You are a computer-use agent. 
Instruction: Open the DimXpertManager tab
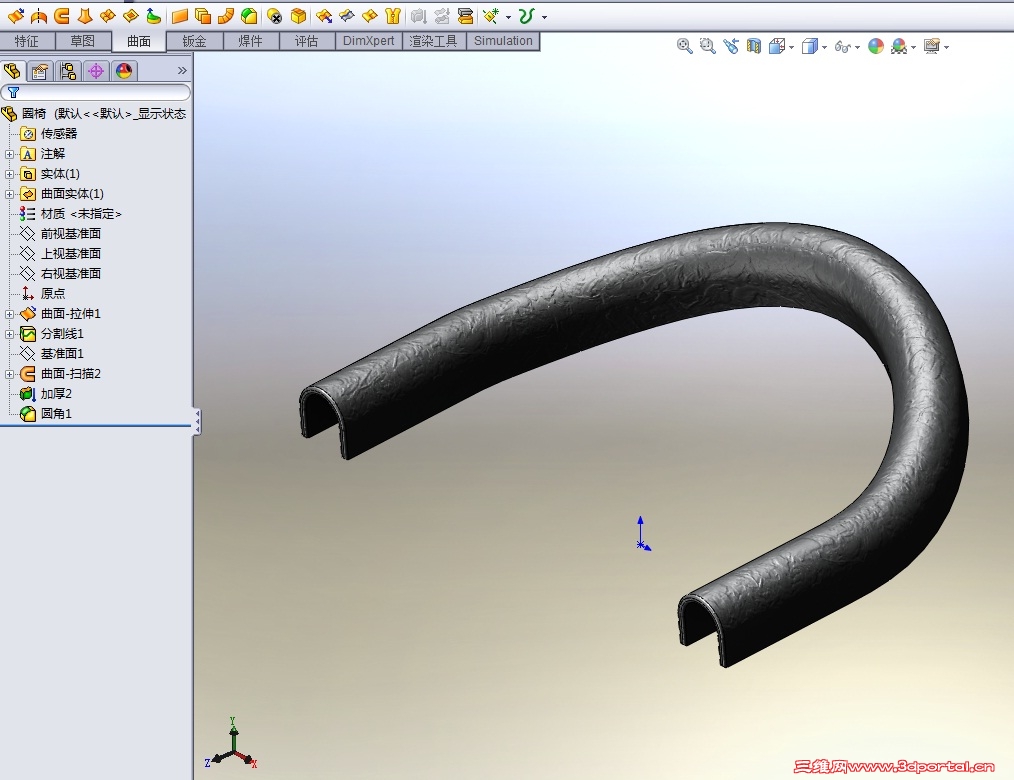96,70
